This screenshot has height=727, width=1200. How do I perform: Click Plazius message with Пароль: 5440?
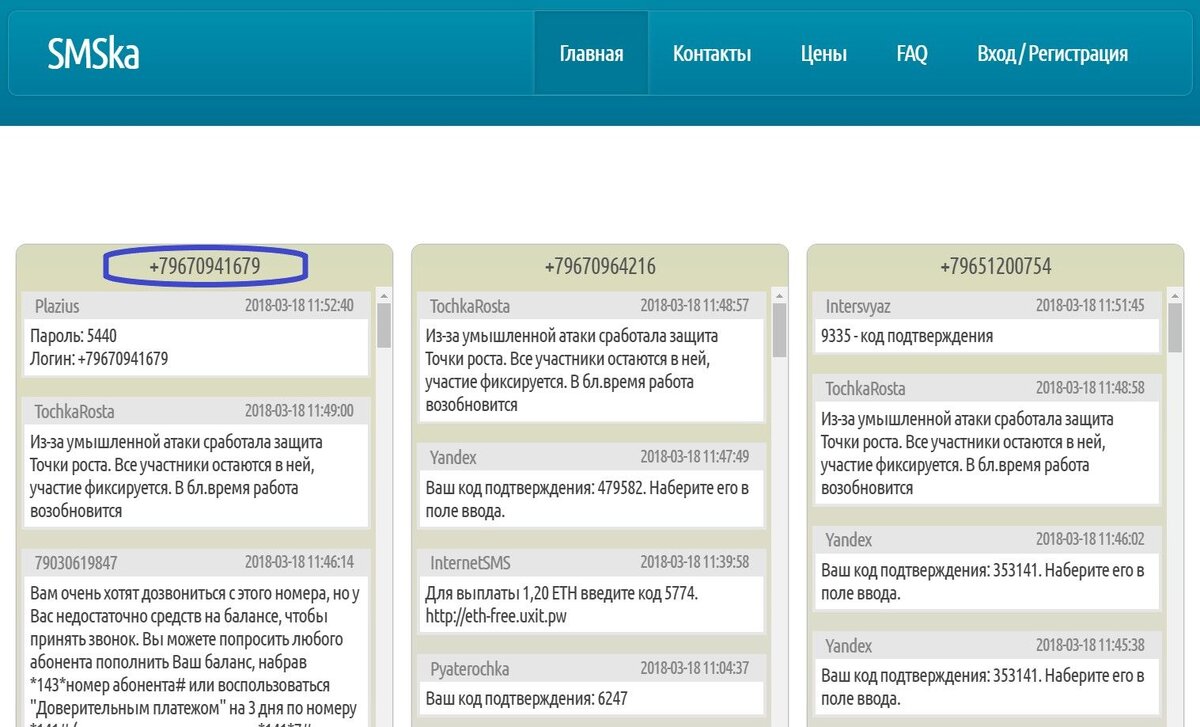[196, 347]
